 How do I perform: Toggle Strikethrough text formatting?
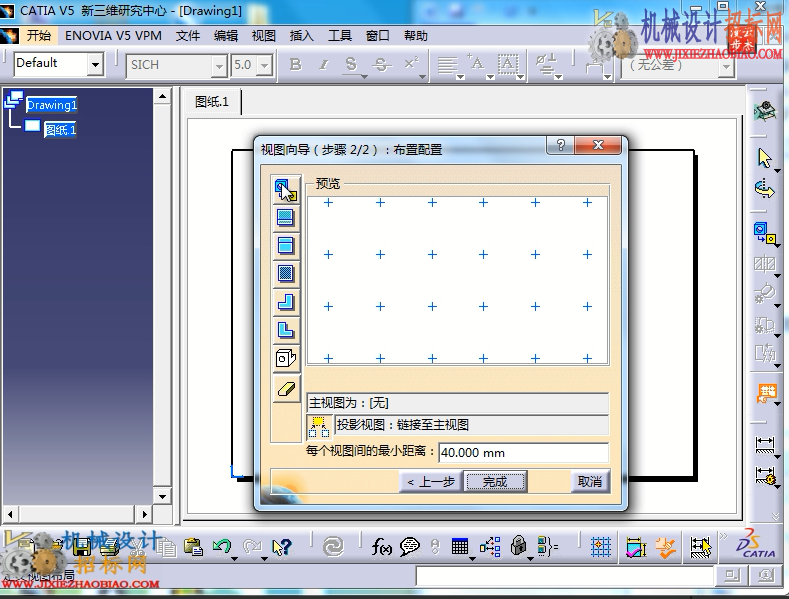click(381, 64)
